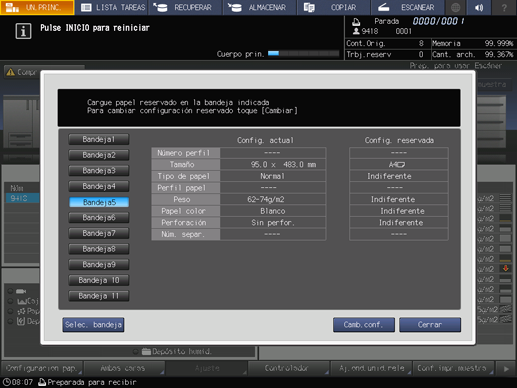517x388 pixels.
Task: Click the speaker volume icon
Action: click(479, 7)
